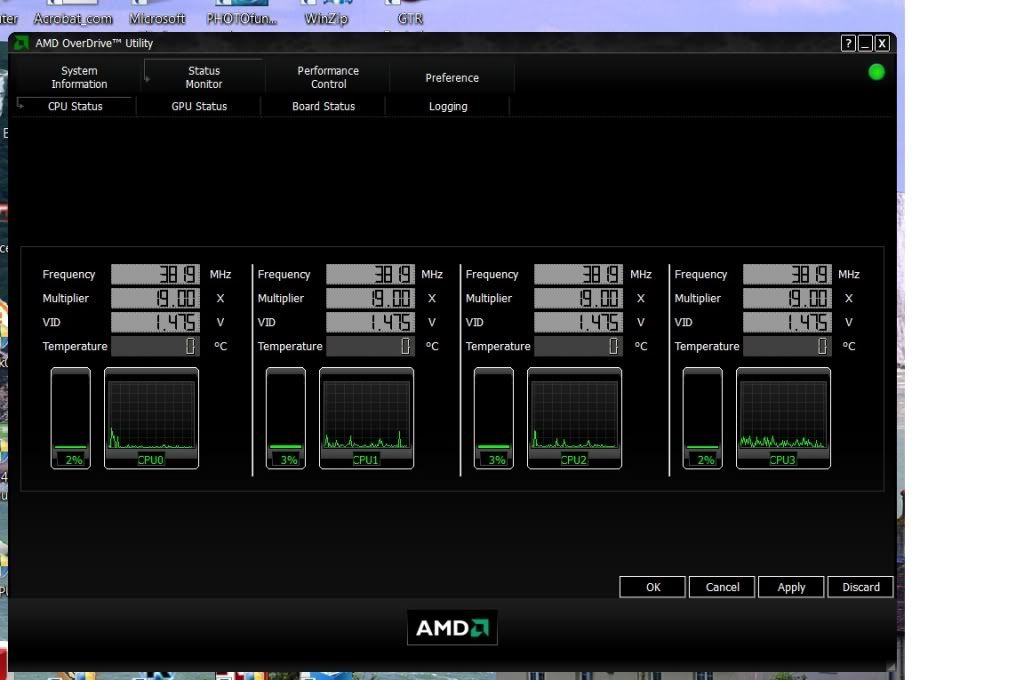This screenshot has width=1024, height=680.
Task: Select the GPU Status sub-tab
Action: click(199, 106)
